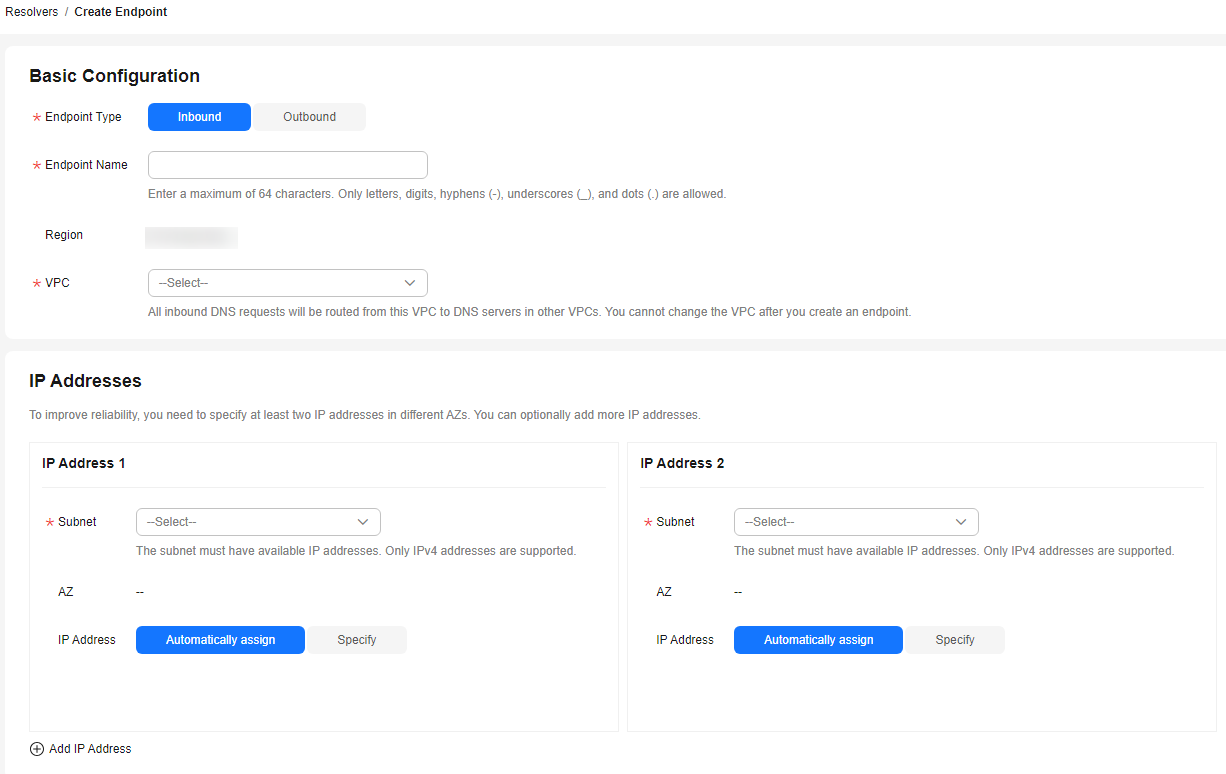Click the 64 characters hint text
Image resolution: width=1226 pixels, height=774 pixels.
(437, 194)
